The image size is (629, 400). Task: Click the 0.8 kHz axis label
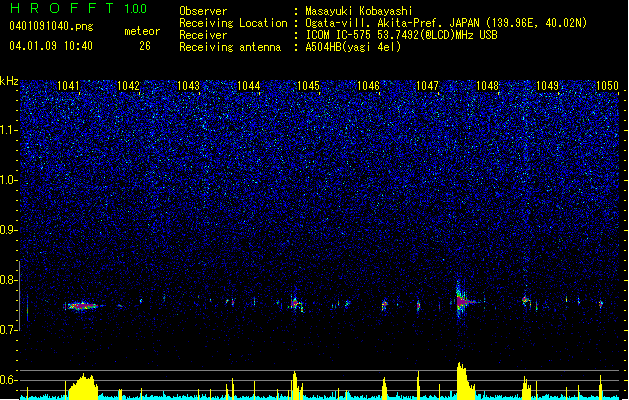[x=9, y=280]
